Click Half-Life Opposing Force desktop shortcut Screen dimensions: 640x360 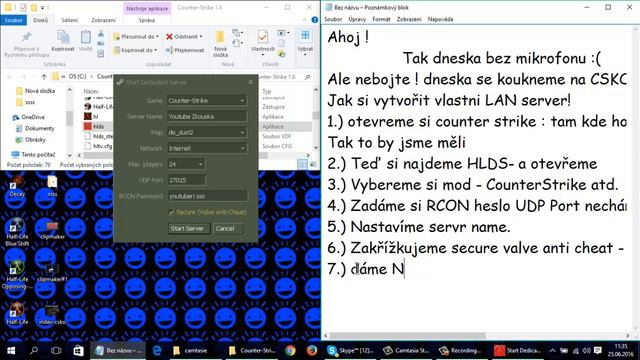[x=17, y=275]
